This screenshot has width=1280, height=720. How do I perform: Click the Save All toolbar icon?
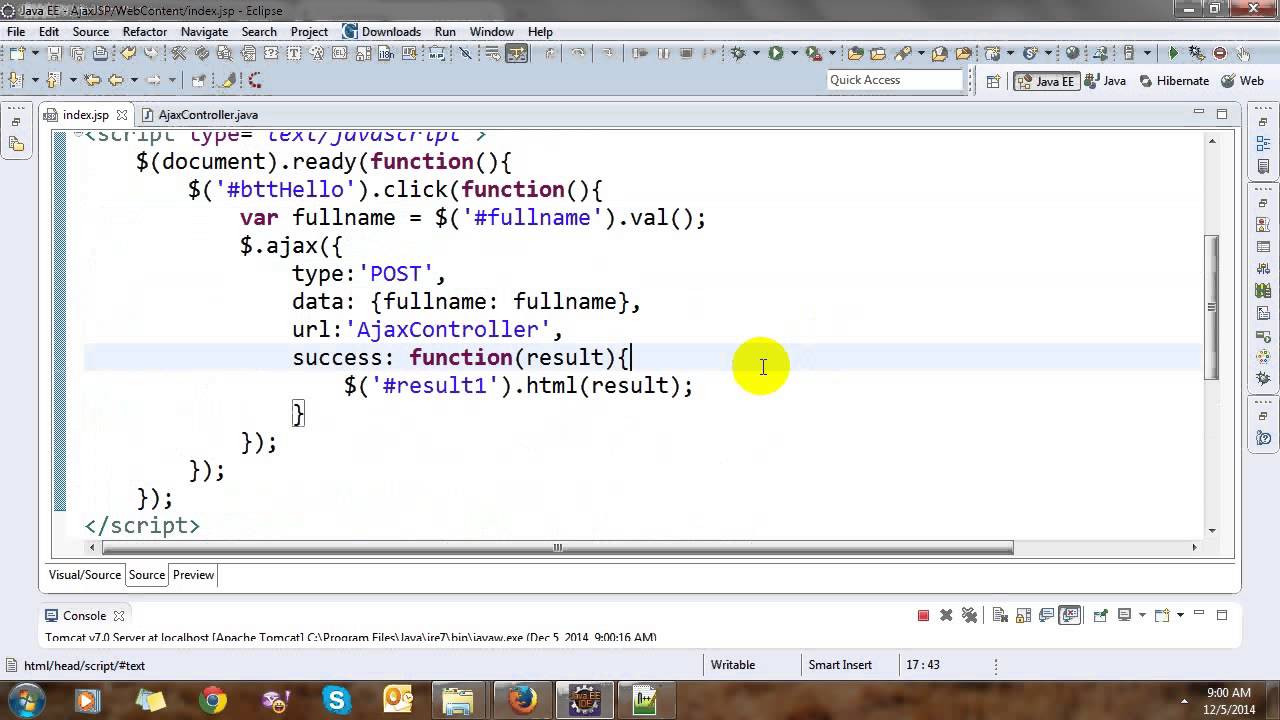pyautogui.click(x=77, y=53)
